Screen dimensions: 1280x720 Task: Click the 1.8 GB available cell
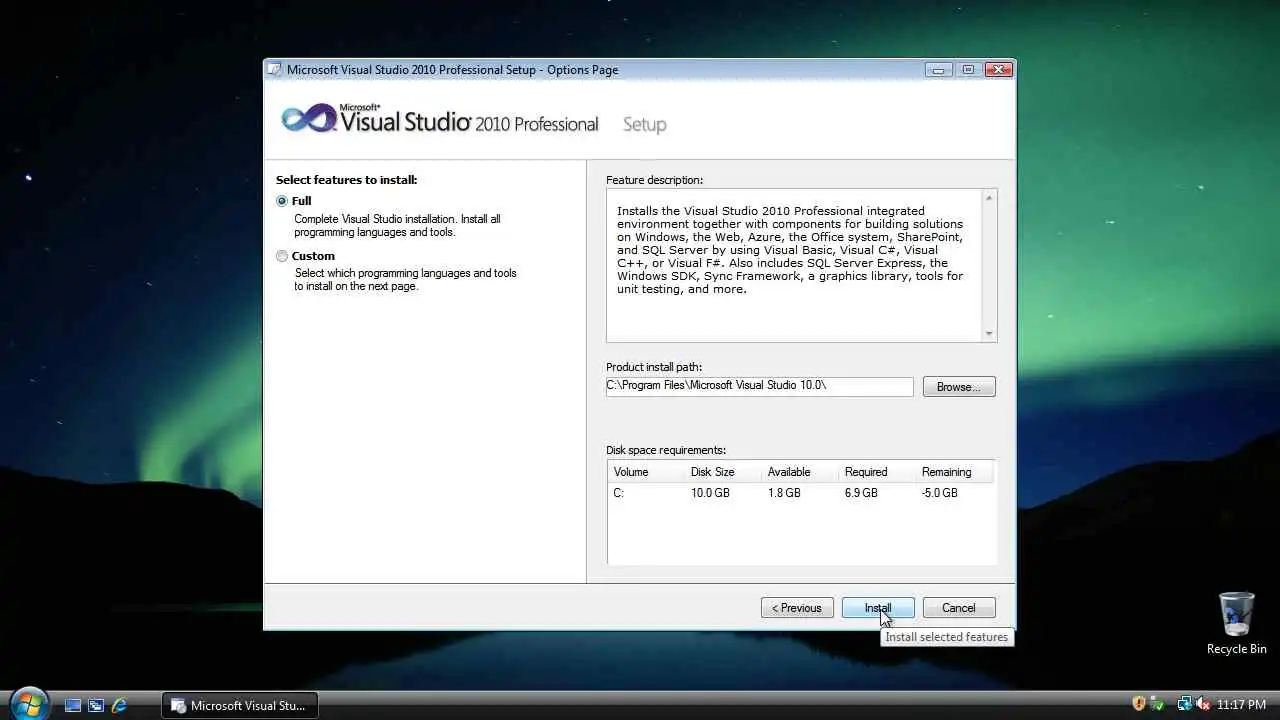coord(784,493)
